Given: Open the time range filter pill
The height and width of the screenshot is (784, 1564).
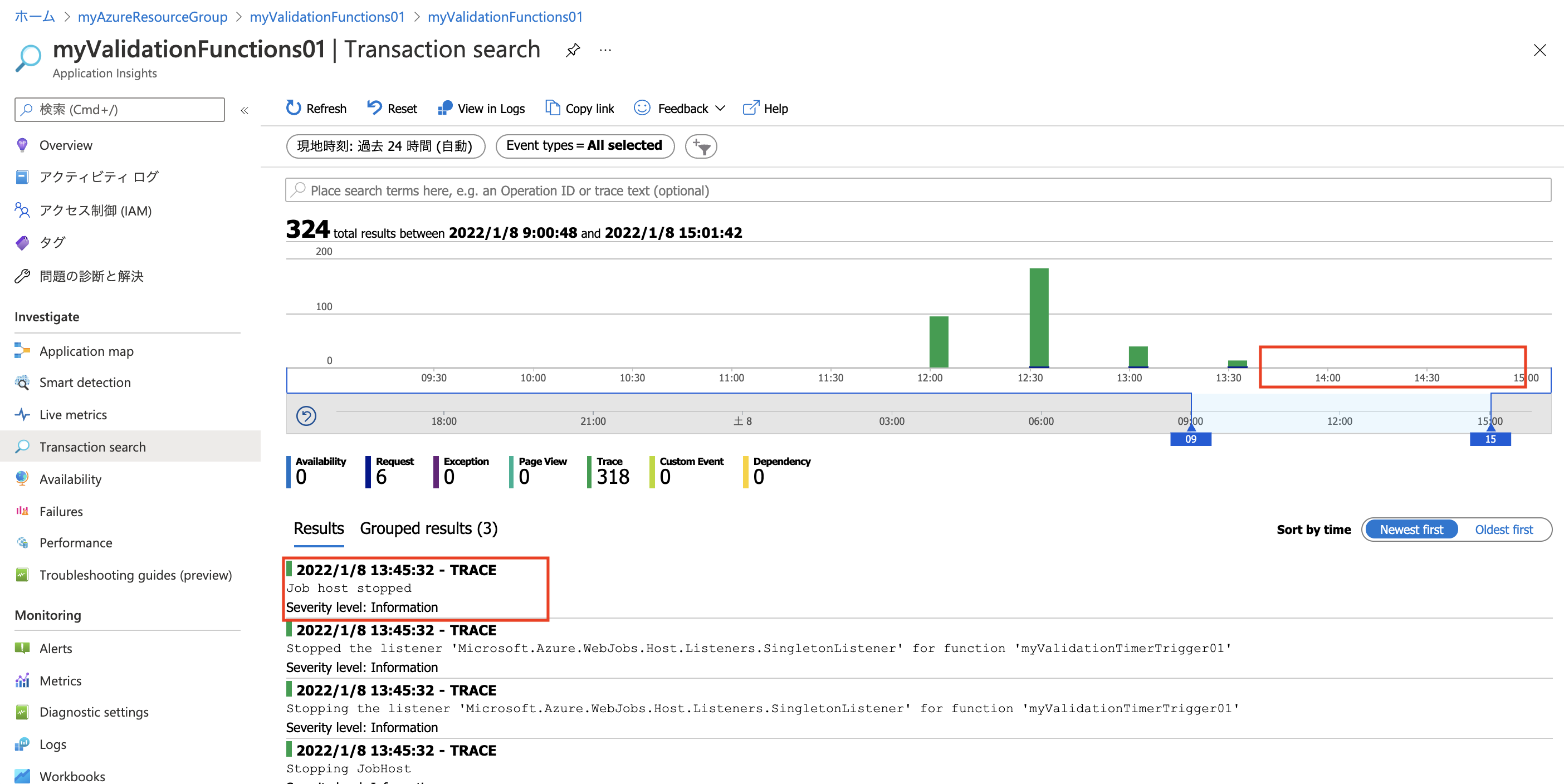Looking at the screenshot, I should pyautogui.click(x=385, y=146).
